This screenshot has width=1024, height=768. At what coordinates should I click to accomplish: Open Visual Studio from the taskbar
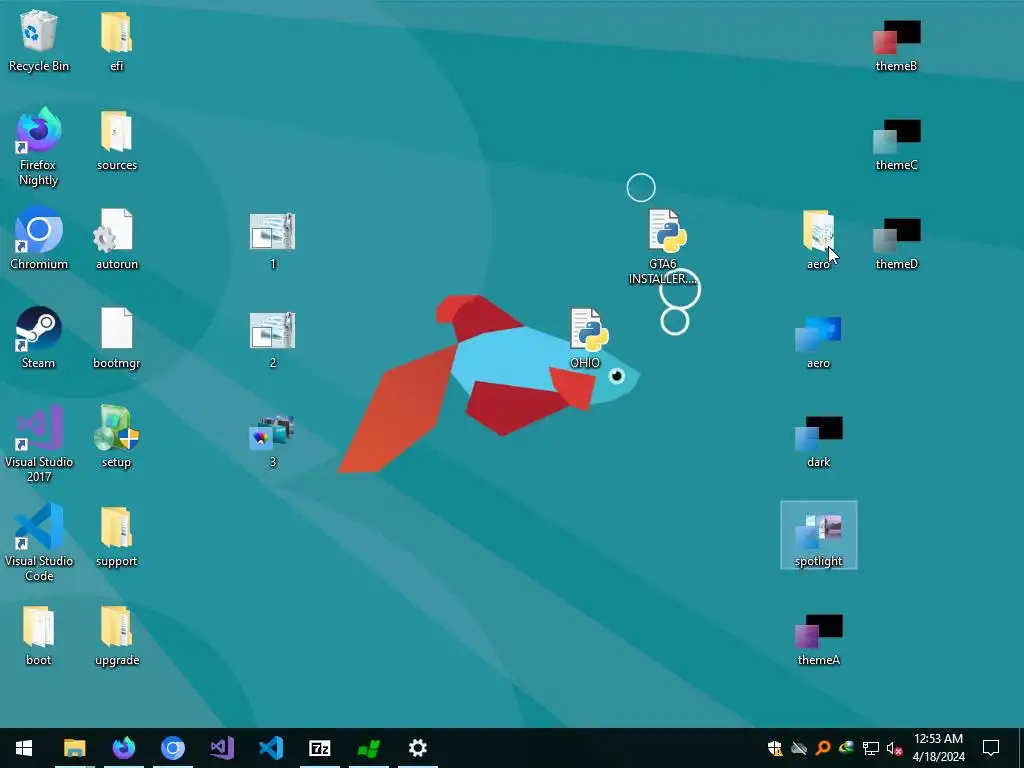(x=221, y=748)
